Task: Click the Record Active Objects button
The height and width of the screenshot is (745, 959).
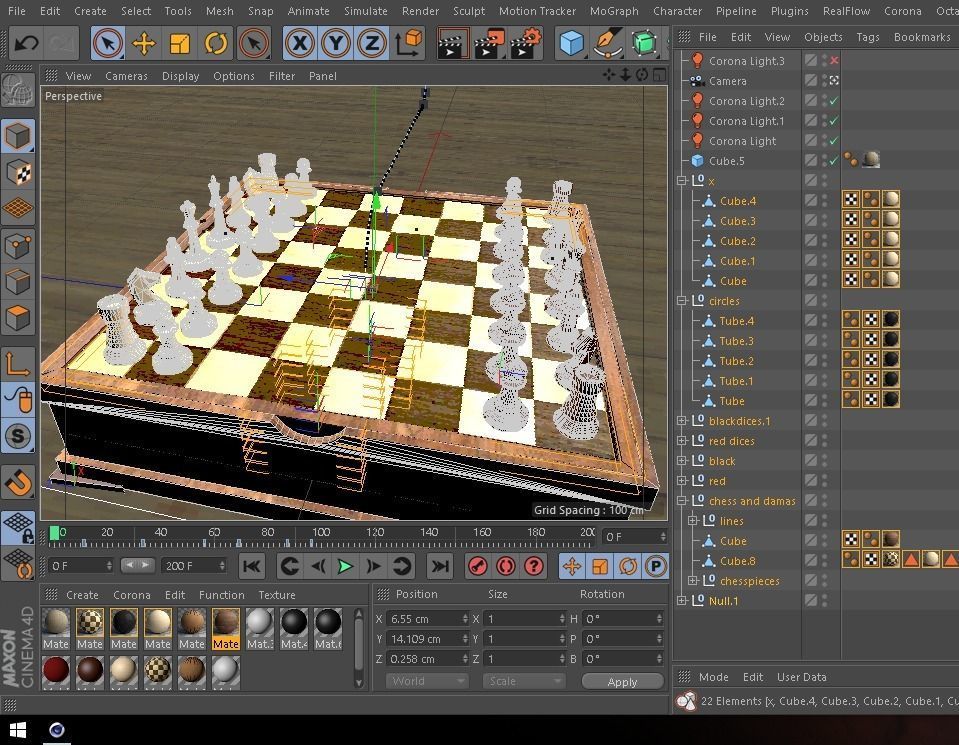Action: pos(478,566)
